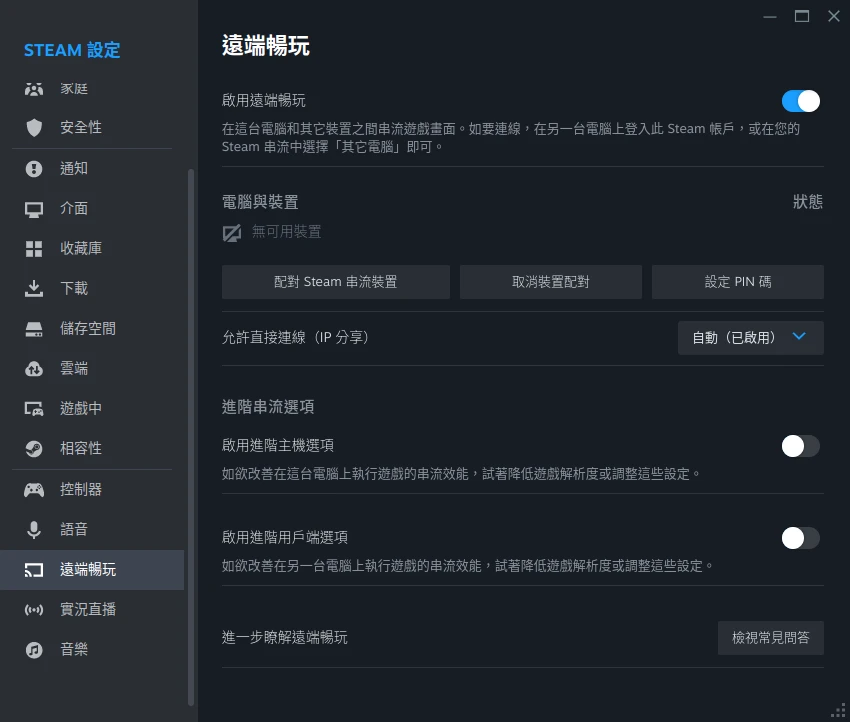850x722 pixels.
Task: Click the 取消裝置配對 button
Action: [550, 282]
